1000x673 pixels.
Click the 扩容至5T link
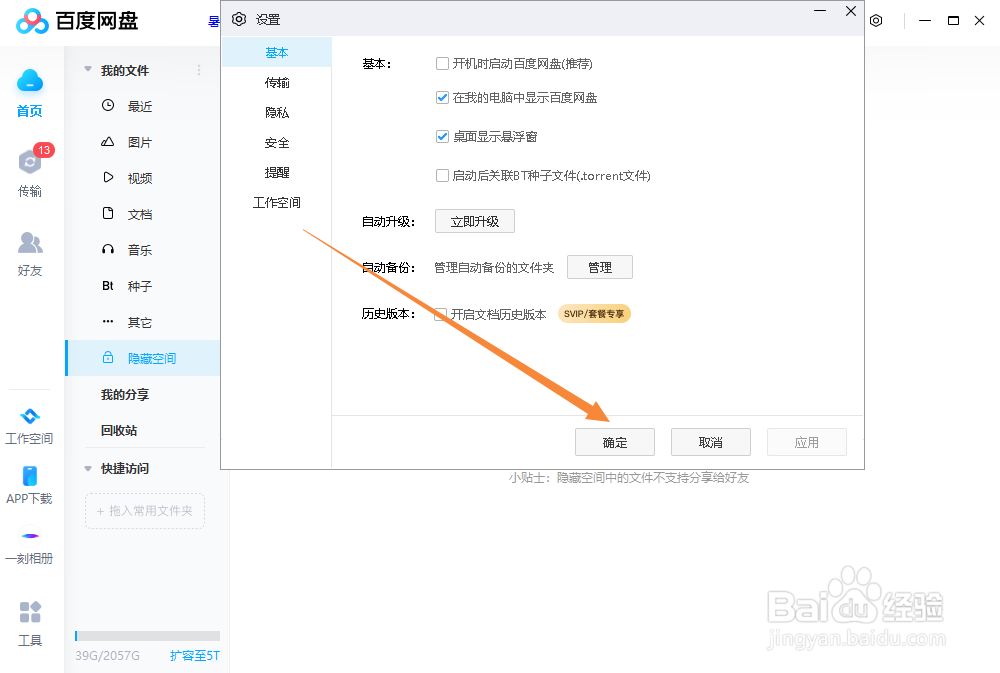point(195,656)
